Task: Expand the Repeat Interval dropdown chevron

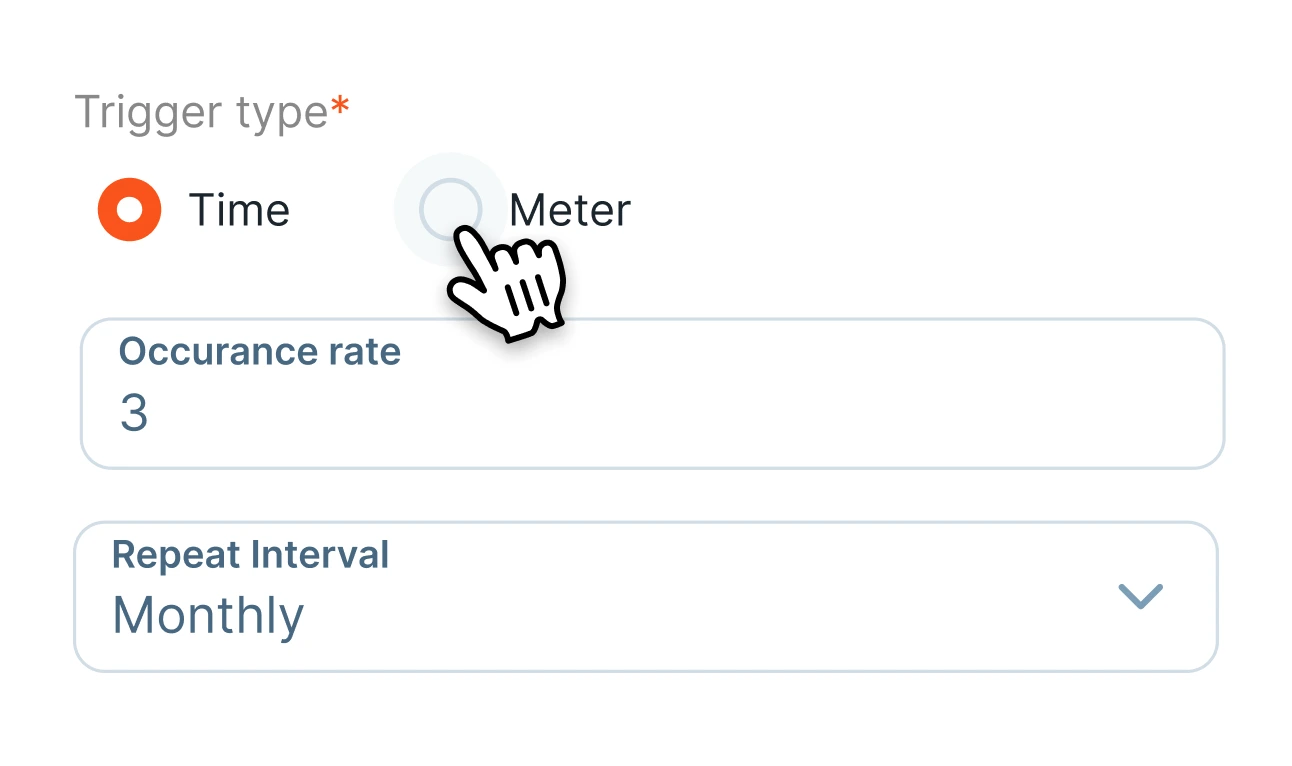Action: tap(1140, 596)
